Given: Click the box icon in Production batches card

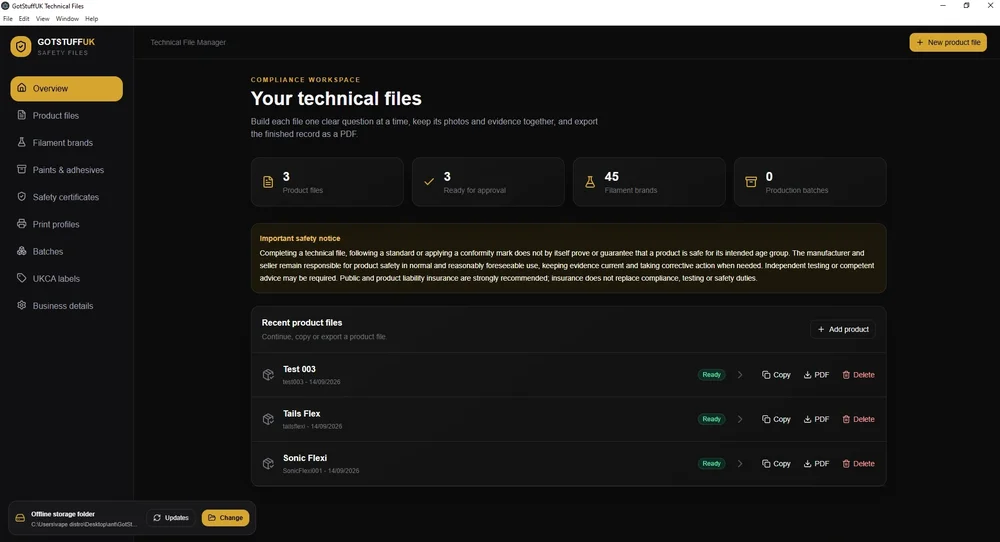Looking at the screenshot, I should pyautogui.click(x=751, y=182).
